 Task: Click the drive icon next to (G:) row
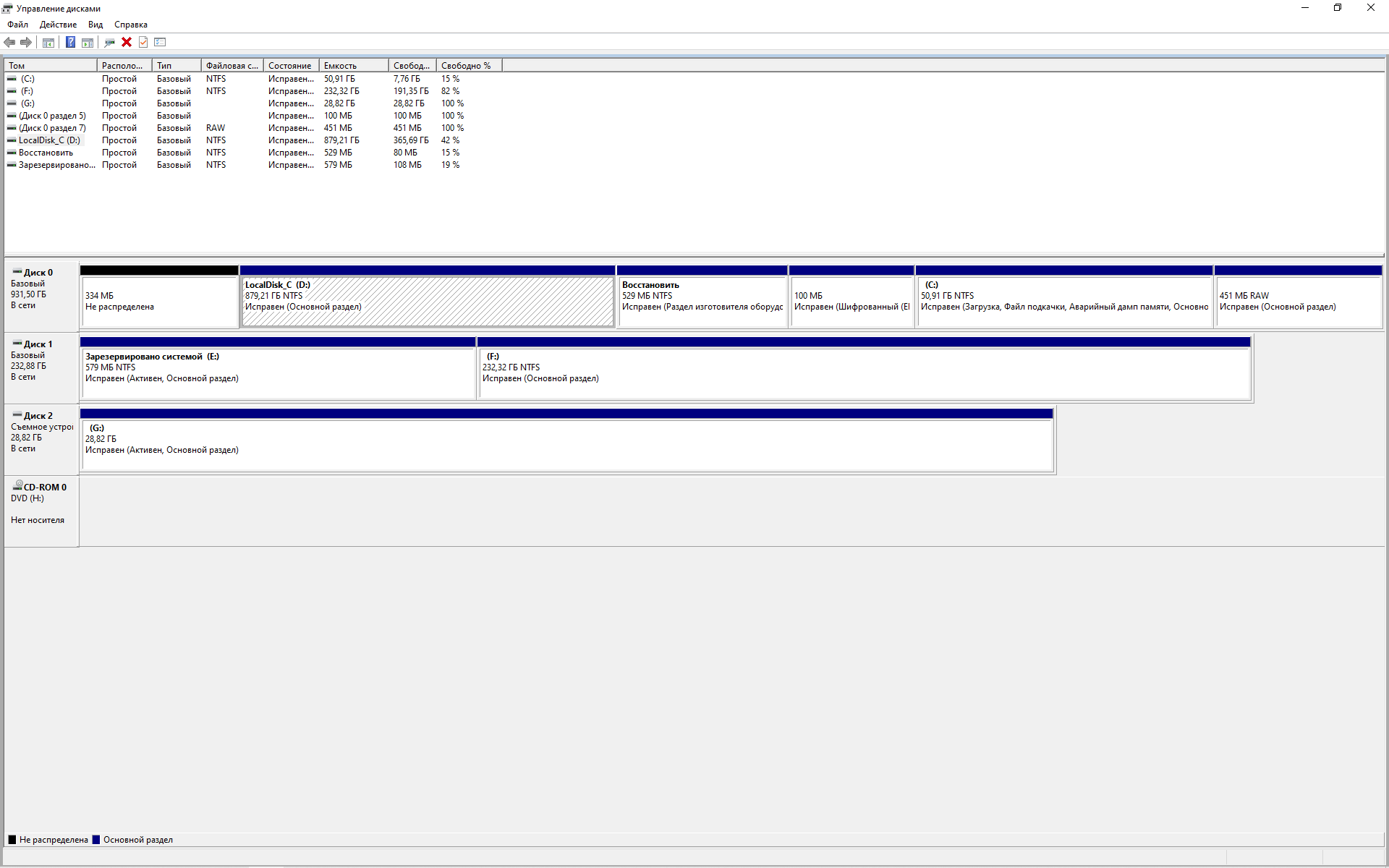[x=12, y=103]
